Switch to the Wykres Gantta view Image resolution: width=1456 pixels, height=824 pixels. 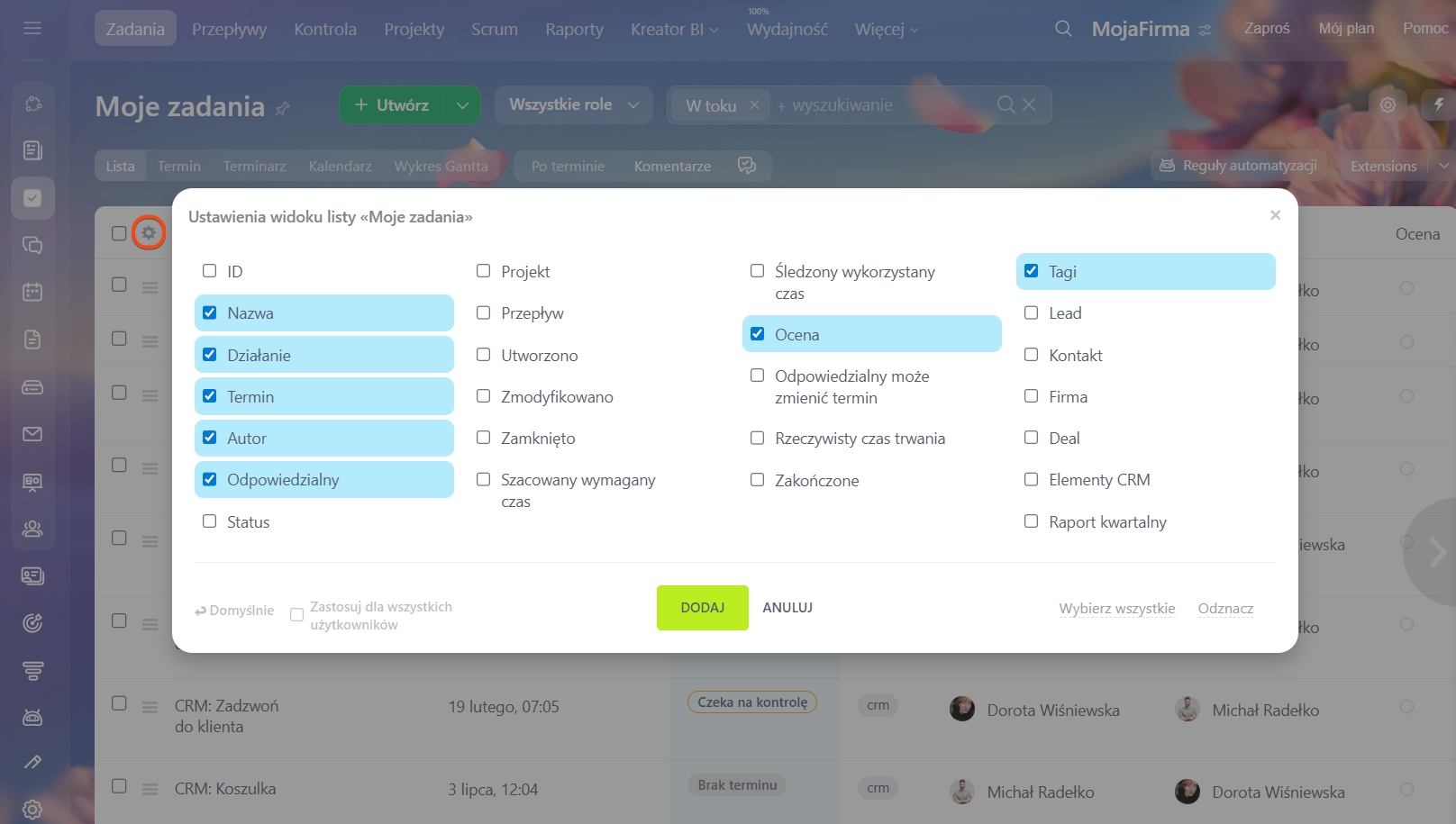click(x=441, y=166)
